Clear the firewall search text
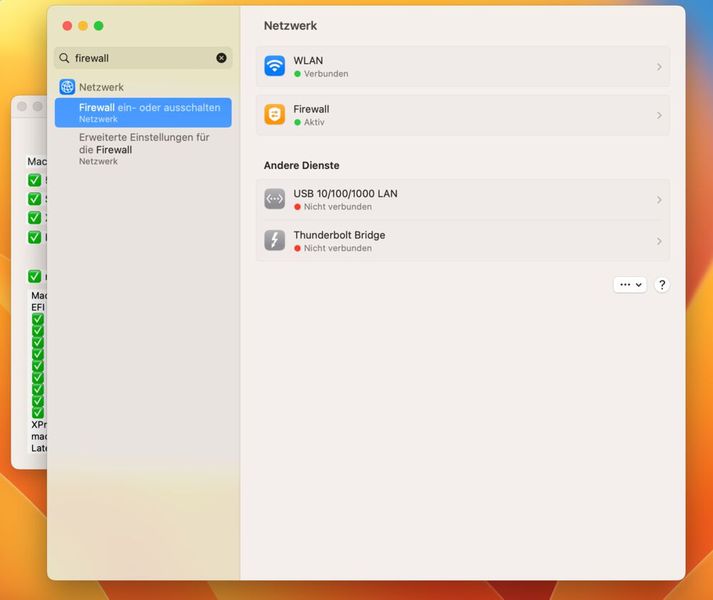This screenshot has height=600, width=713. click(221, 58)
